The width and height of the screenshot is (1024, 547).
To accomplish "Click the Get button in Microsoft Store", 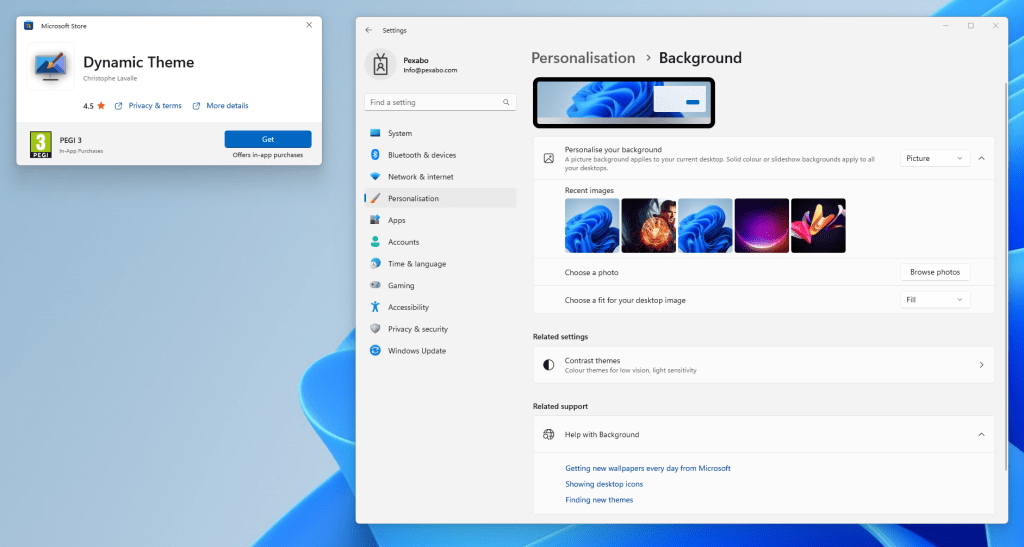I will point(268,139).
